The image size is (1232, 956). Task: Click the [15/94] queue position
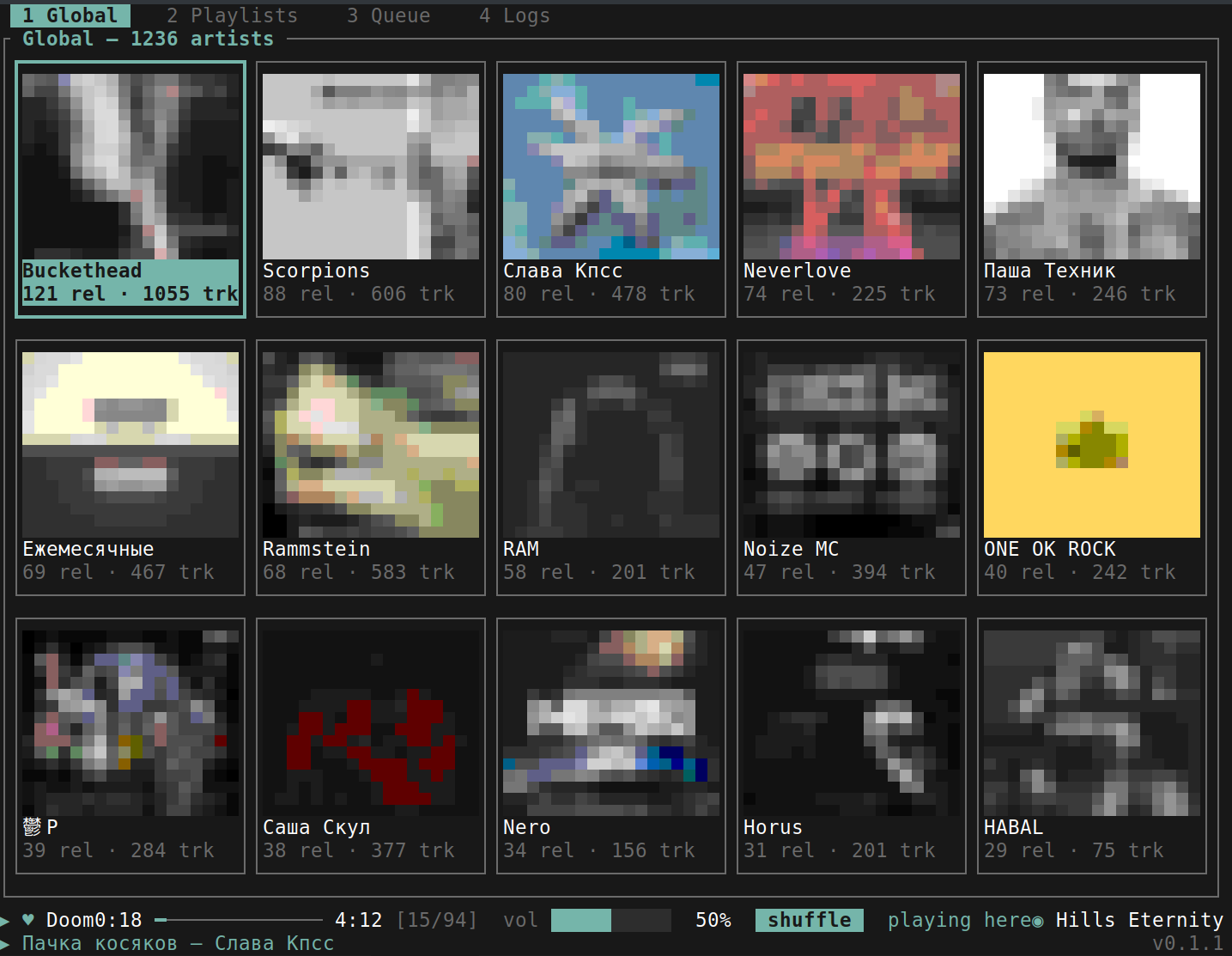[436, 920]
